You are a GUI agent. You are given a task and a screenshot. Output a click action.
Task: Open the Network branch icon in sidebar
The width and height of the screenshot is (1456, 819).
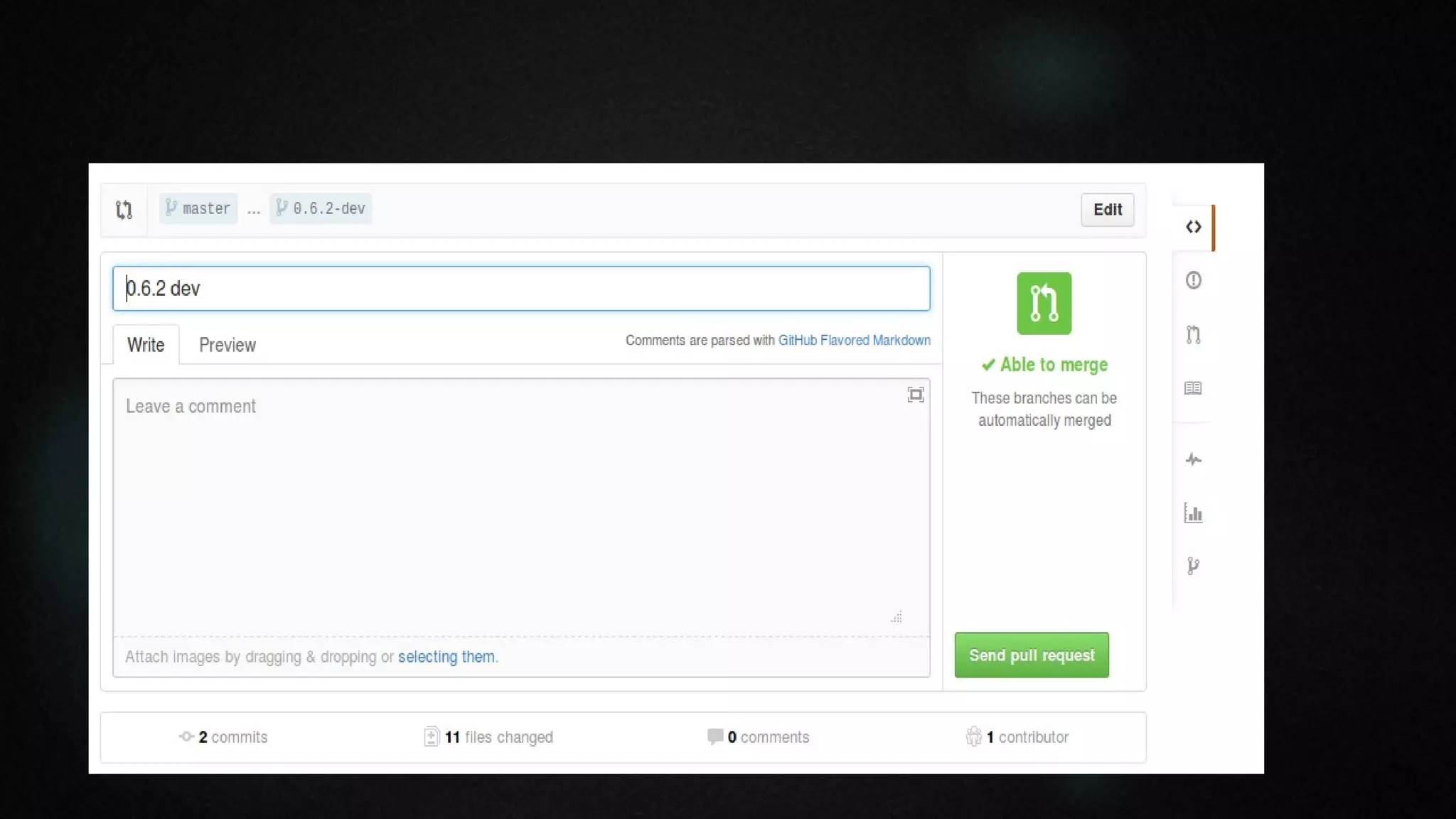(x=1193, y=566)
